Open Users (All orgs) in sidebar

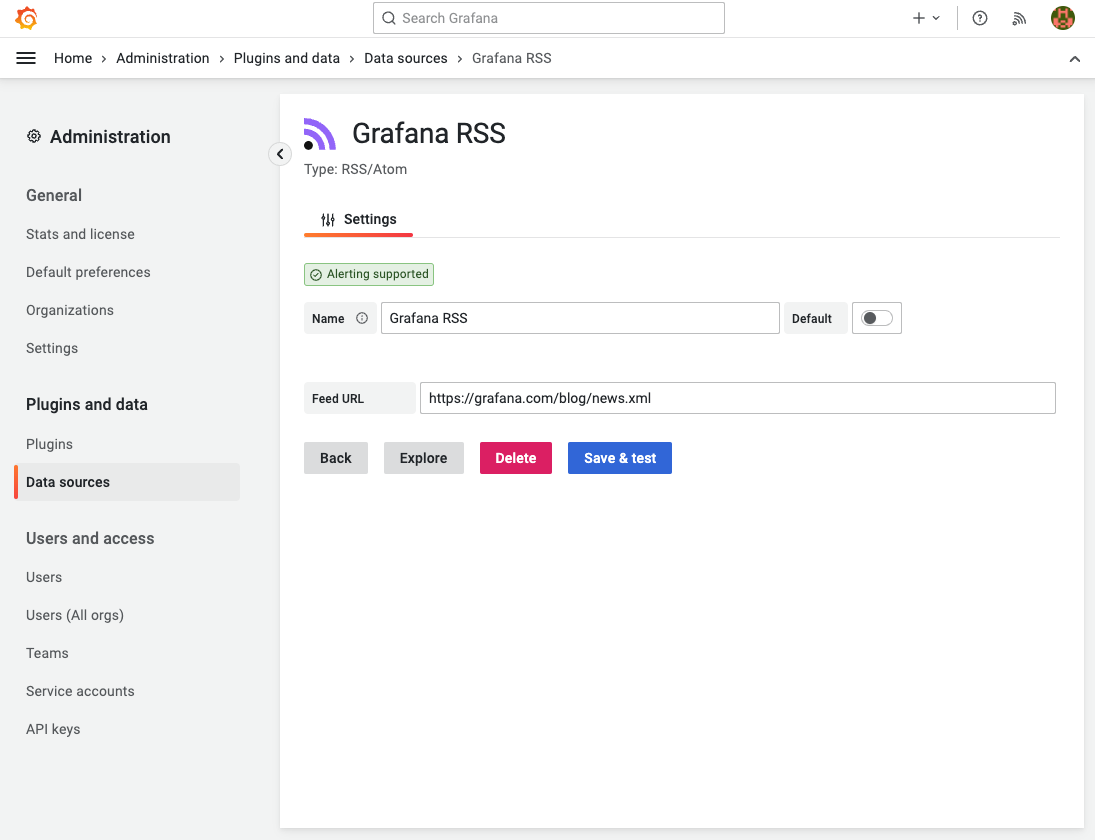[75, 615]
